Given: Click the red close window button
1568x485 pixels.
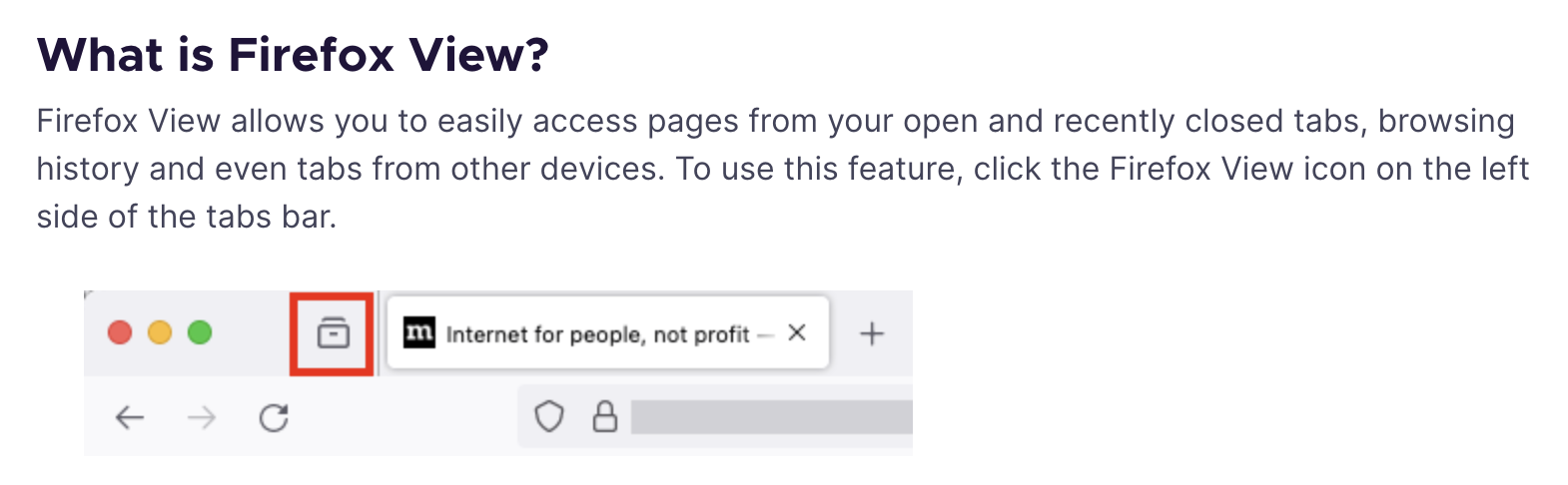Looking at the screenshot, I should (120, 332).
